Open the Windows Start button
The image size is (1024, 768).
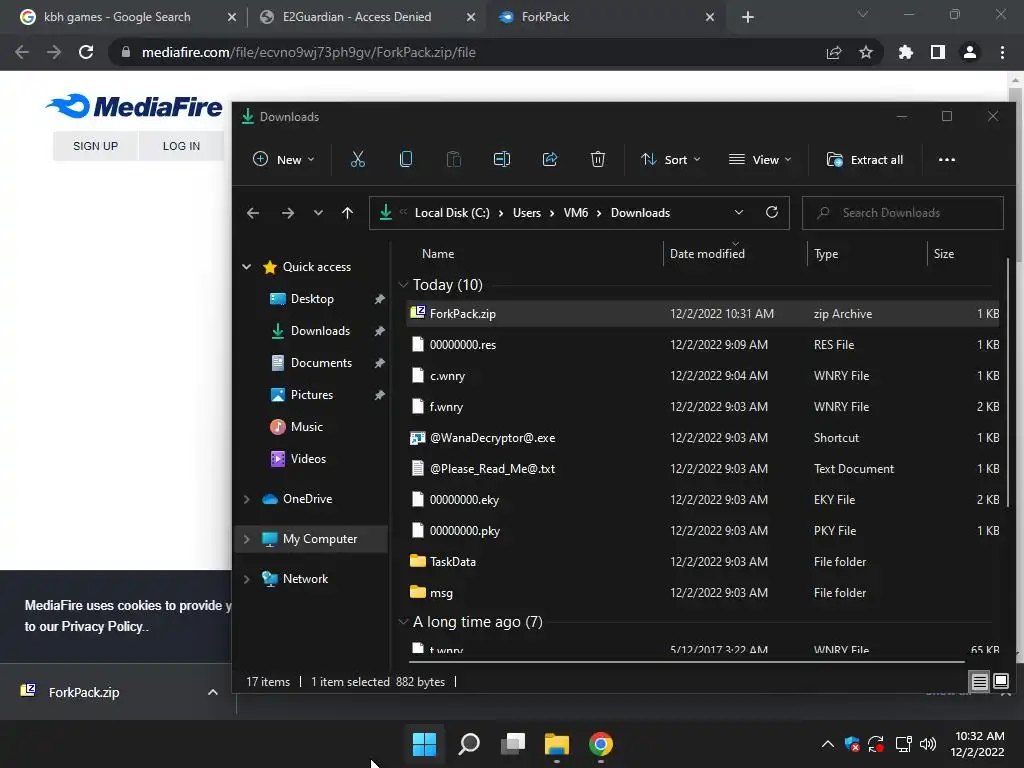(424, 744)
